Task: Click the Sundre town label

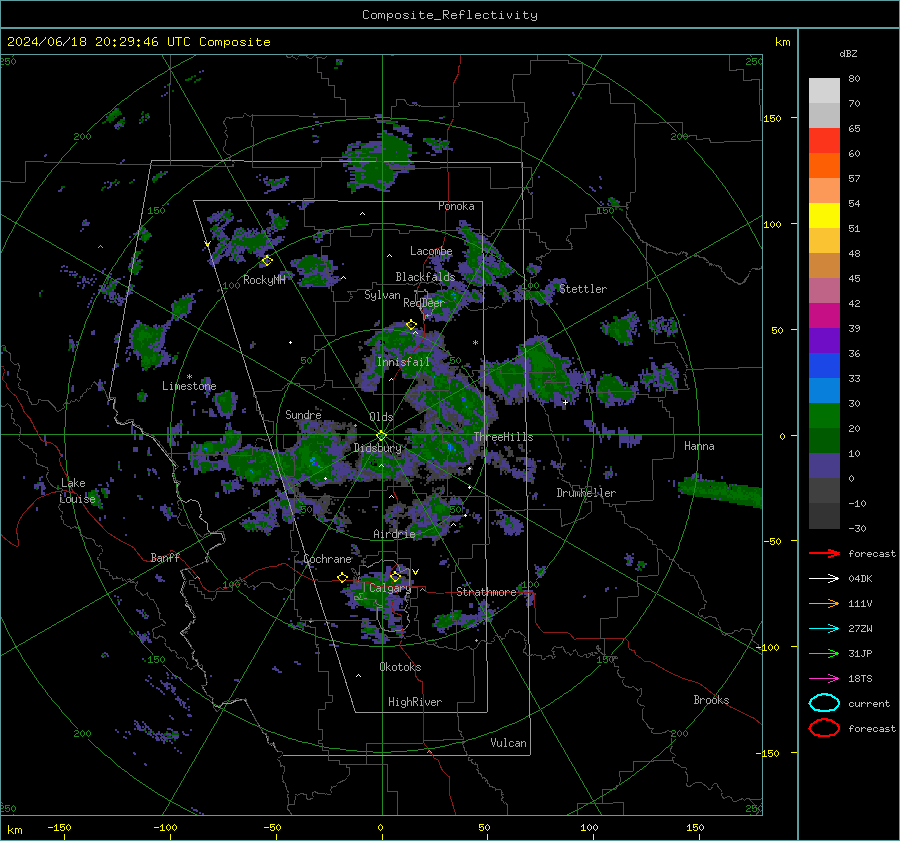Action: pyautogui.click(x=303, y=414)
